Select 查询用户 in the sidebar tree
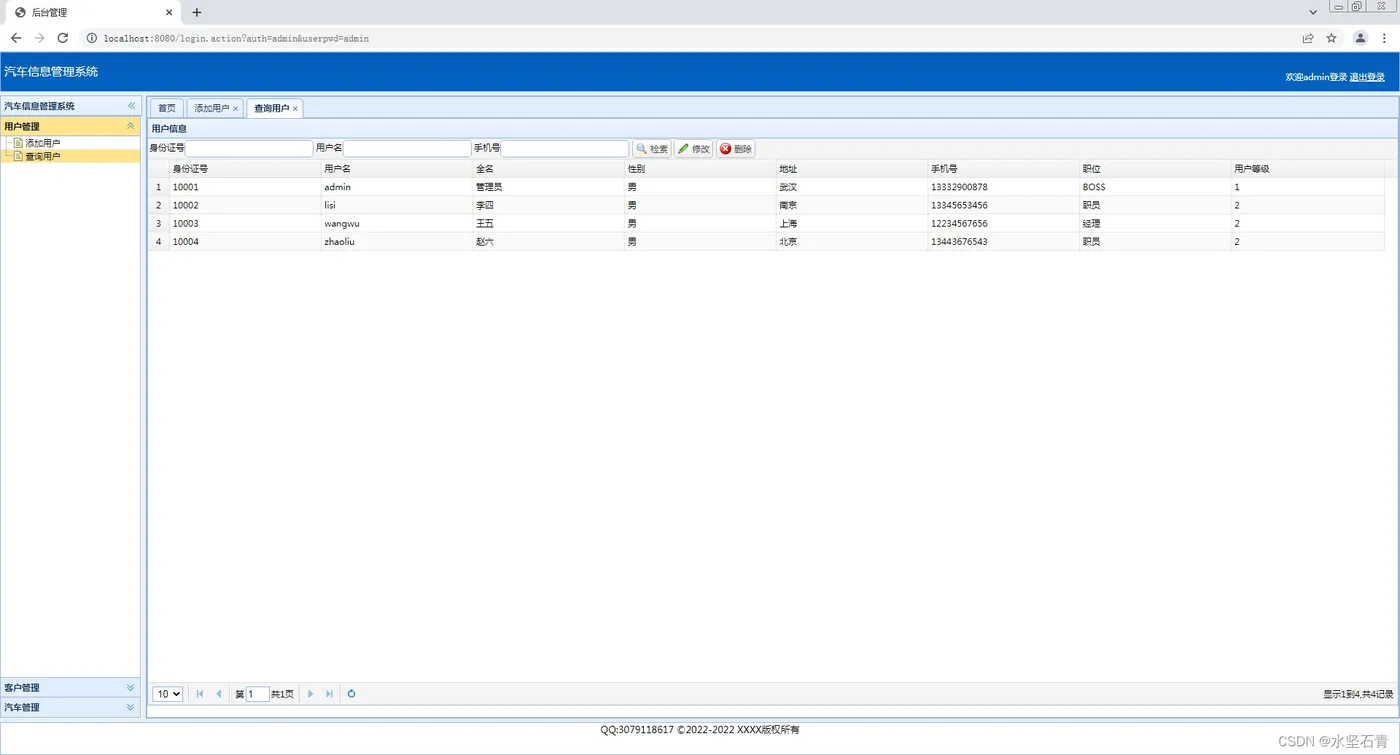 click(43, 156)
